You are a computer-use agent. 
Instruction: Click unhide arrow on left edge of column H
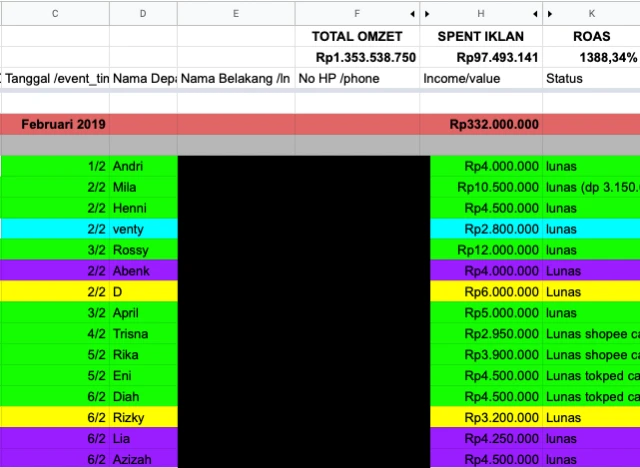click(x=428, y=13)
